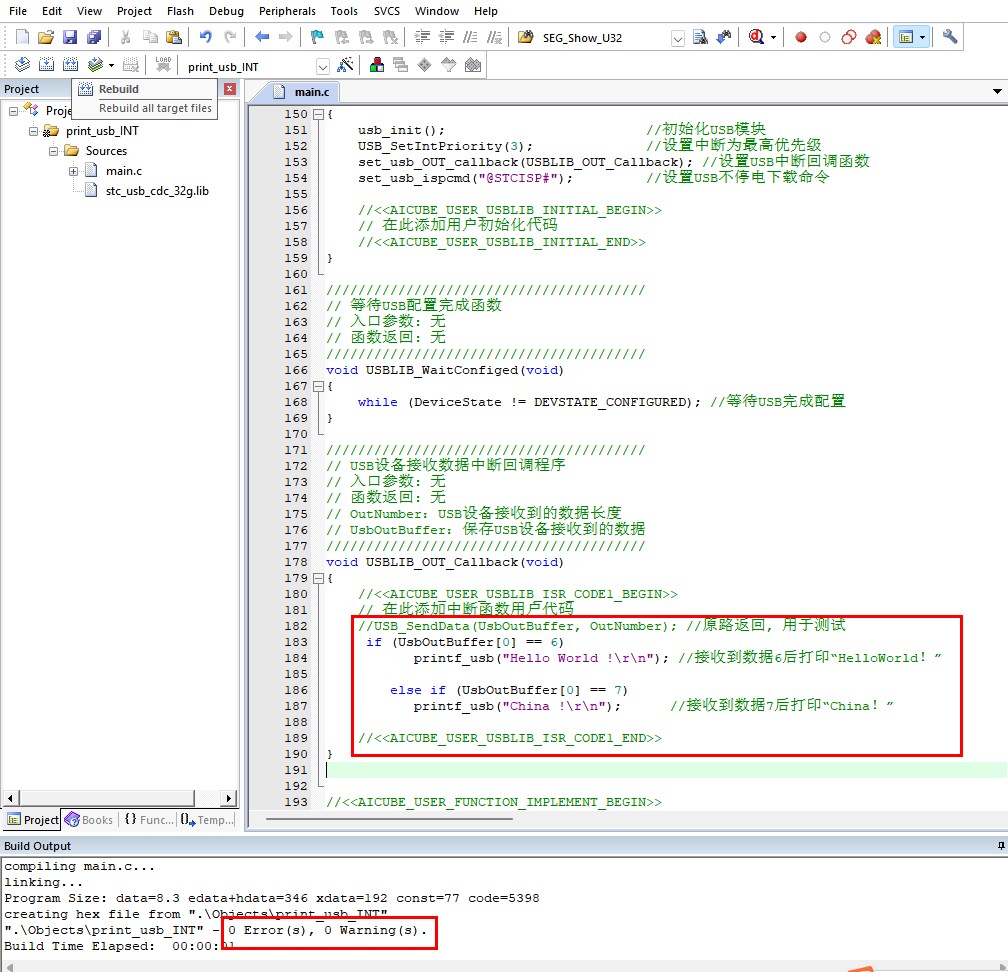Open the print_usb_INT target dropdown
Image resolution: width=1008 pixels, height=972 pixels.
323,66
